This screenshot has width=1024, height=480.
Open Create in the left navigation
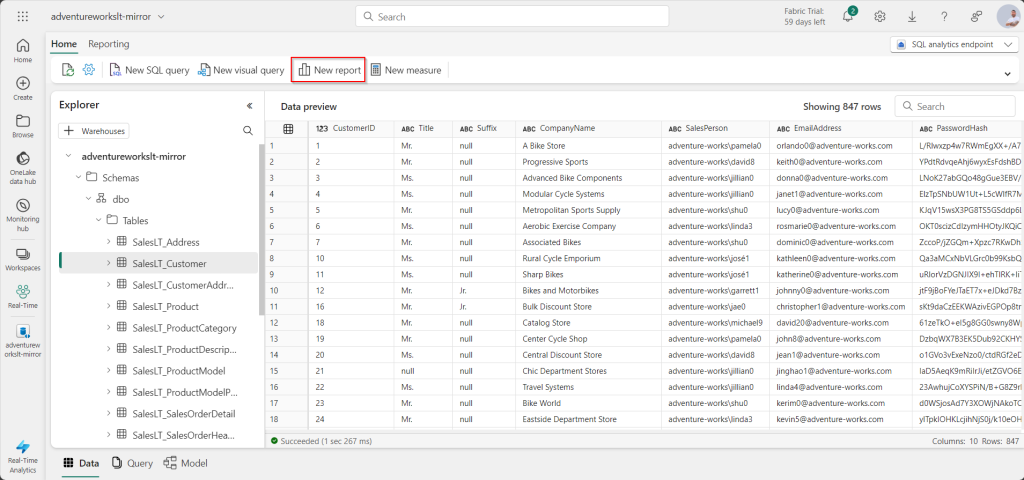[x=23, y=89]
